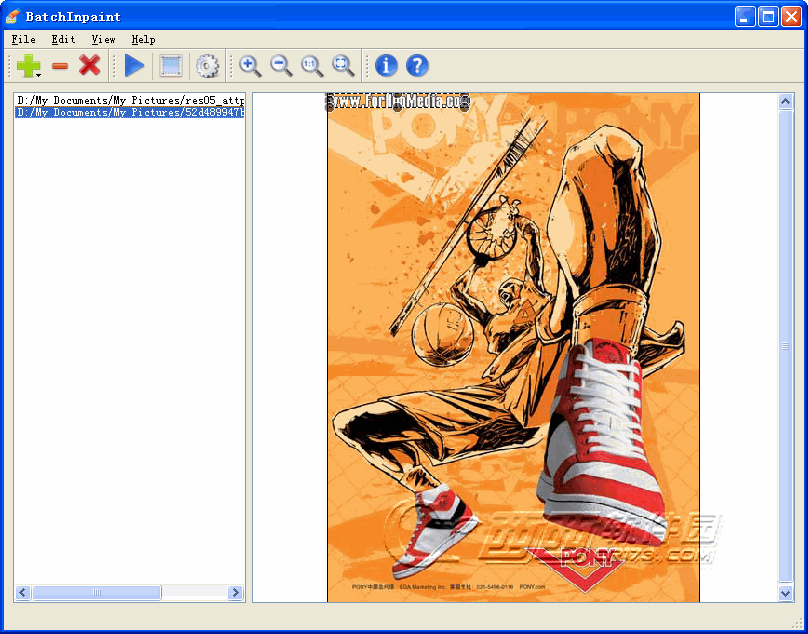Image resolution: width=808 pixels, height=634 pixels.
Task: Click the green plus Add files icon
Action: (x=26, y=66)
